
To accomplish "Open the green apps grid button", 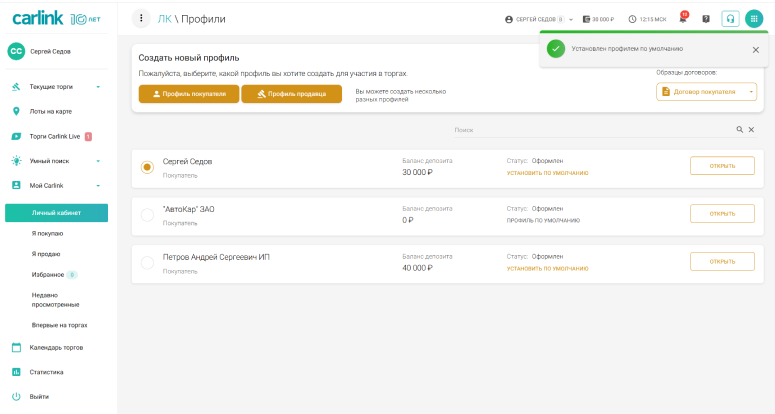I will 755,19.
